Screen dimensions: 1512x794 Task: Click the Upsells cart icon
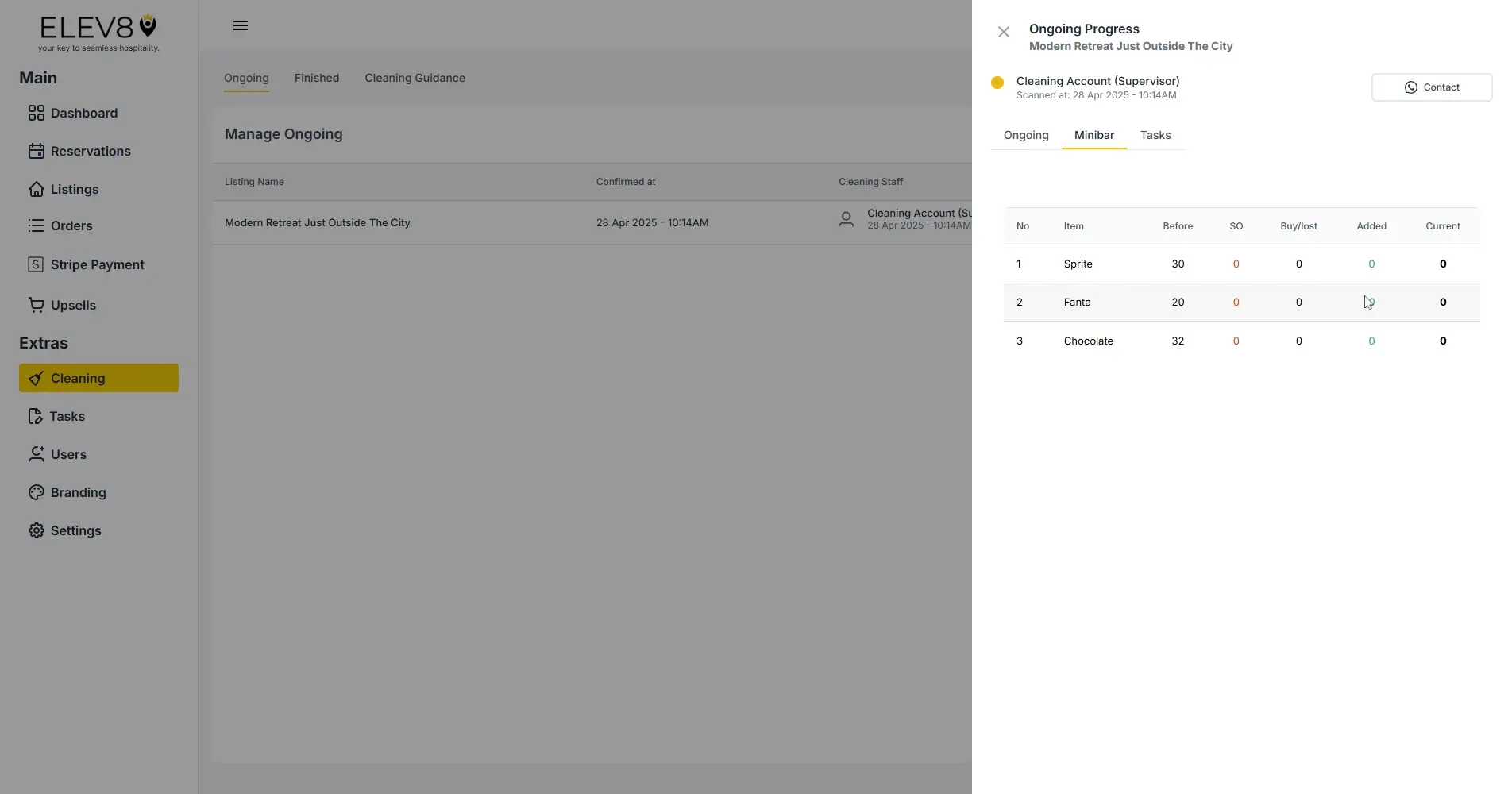tap(36, 305)
